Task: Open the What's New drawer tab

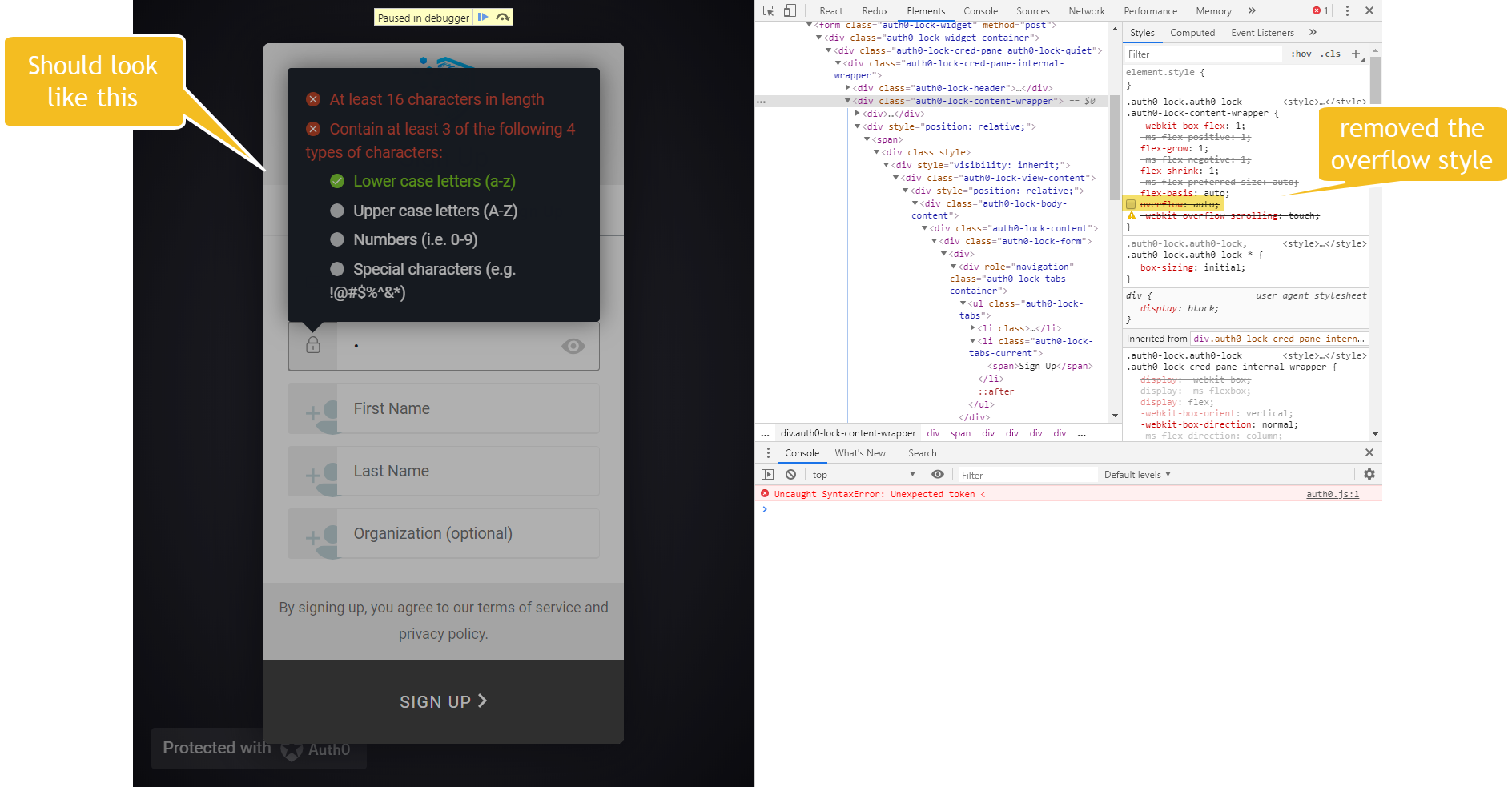Action: tap(860, 453)
